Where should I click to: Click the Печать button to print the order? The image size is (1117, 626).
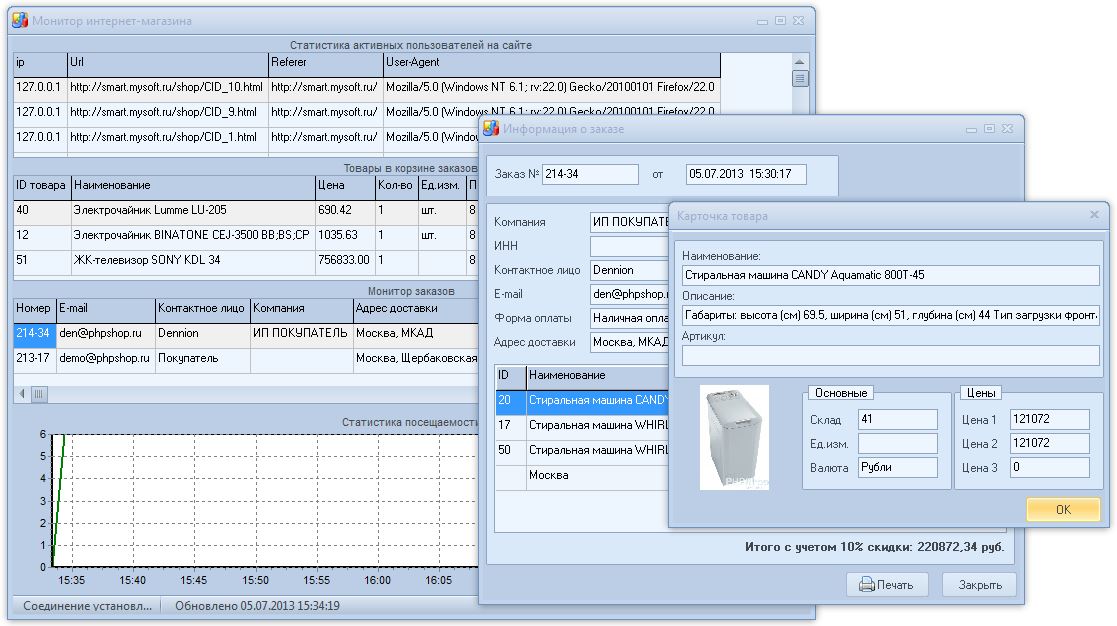pyautogui.click(x=886, y=584)
